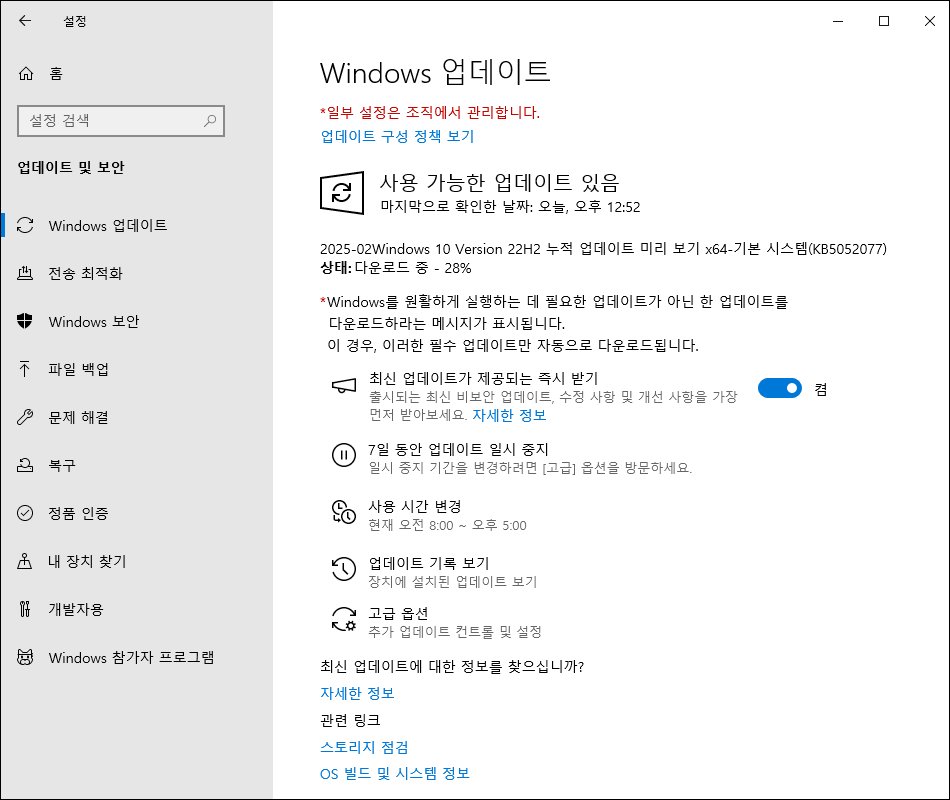Focus the 설정 검색 input field
The image size is (950, 800).
click(x=121, y=121)
